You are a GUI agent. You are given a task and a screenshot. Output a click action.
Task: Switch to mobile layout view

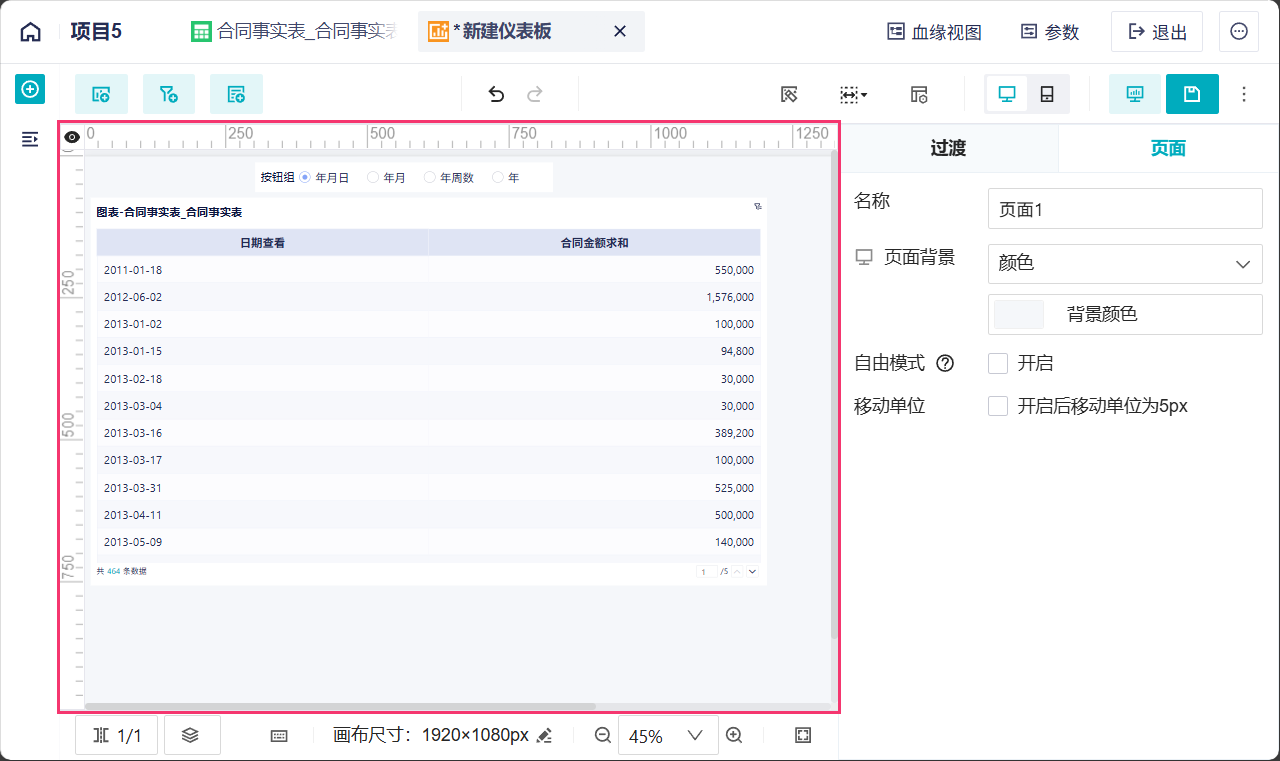pos(1047,94)
